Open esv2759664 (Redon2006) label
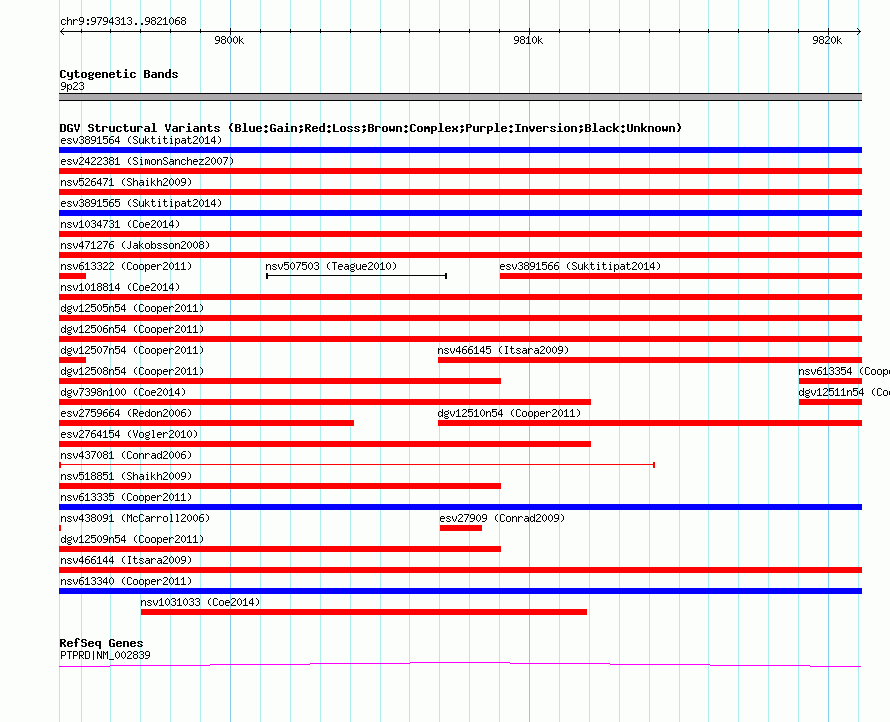890x722 pixels. click(x=126, y=413)
